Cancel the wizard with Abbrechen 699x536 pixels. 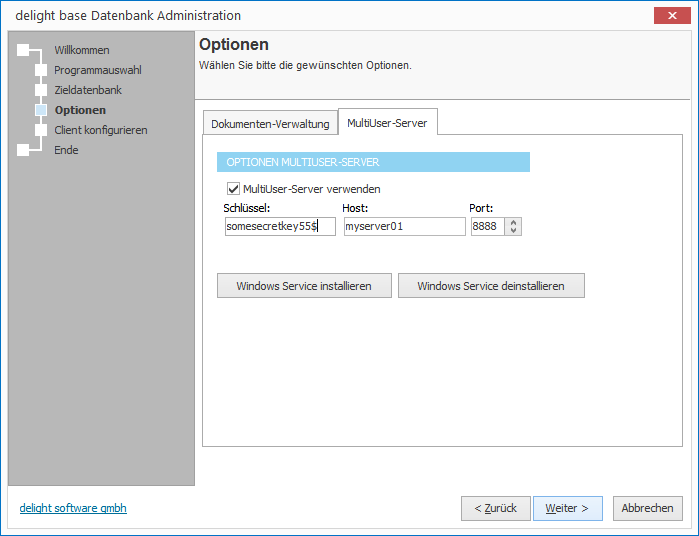[x=647, y=508]
